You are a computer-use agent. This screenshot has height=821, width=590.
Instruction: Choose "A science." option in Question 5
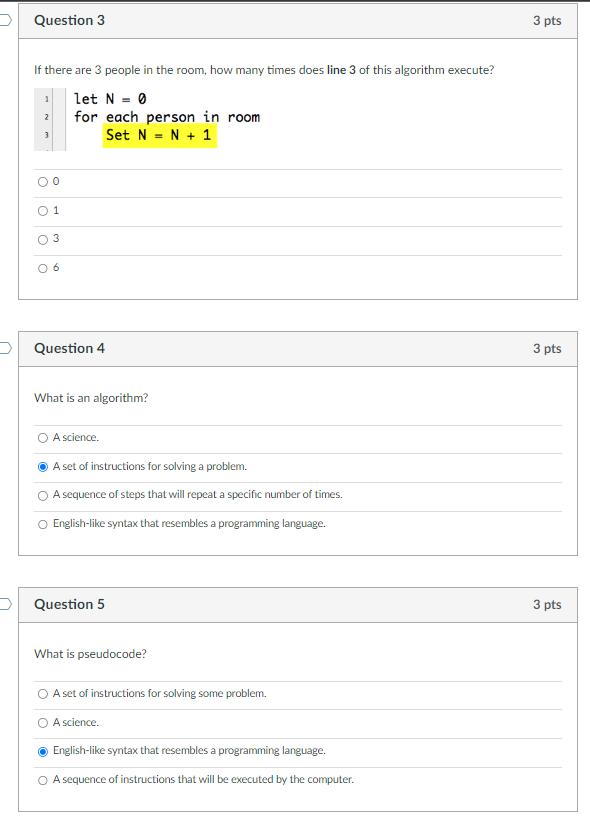pyautogui.click(x=43, y=722)
